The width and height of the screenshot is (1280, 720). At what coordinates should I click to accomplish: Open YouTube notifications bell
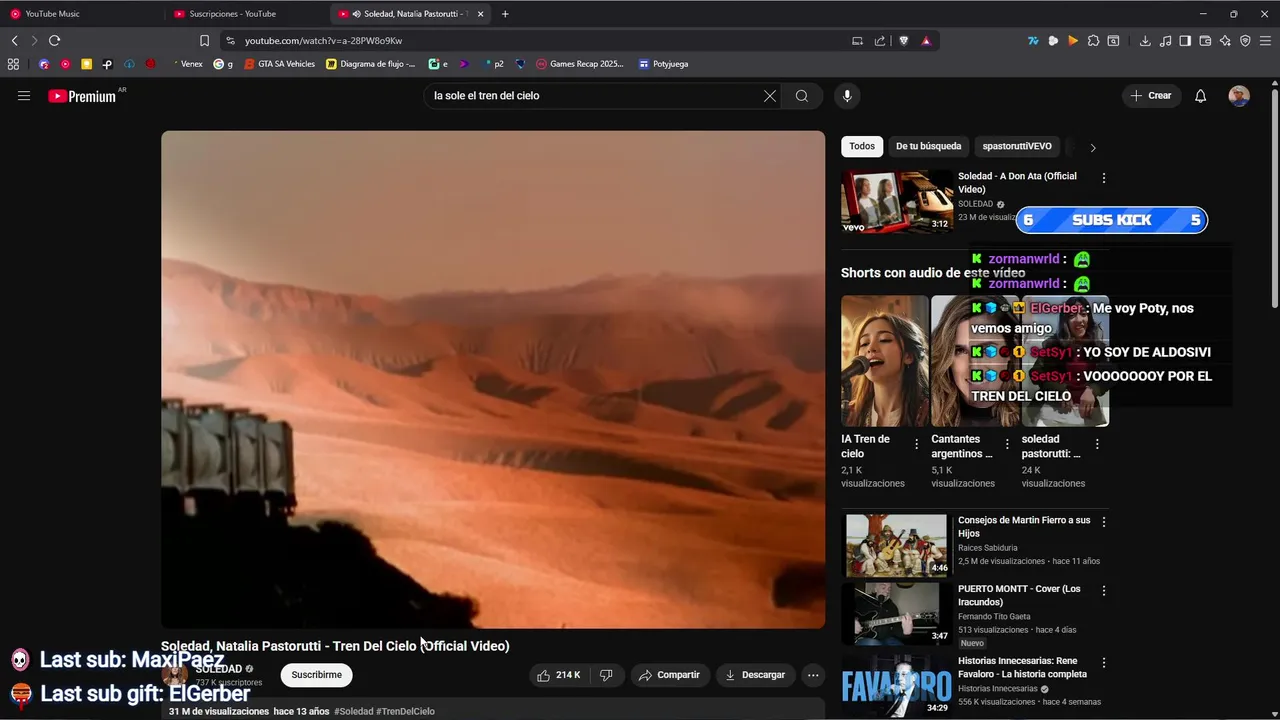tap(1201, 96)
